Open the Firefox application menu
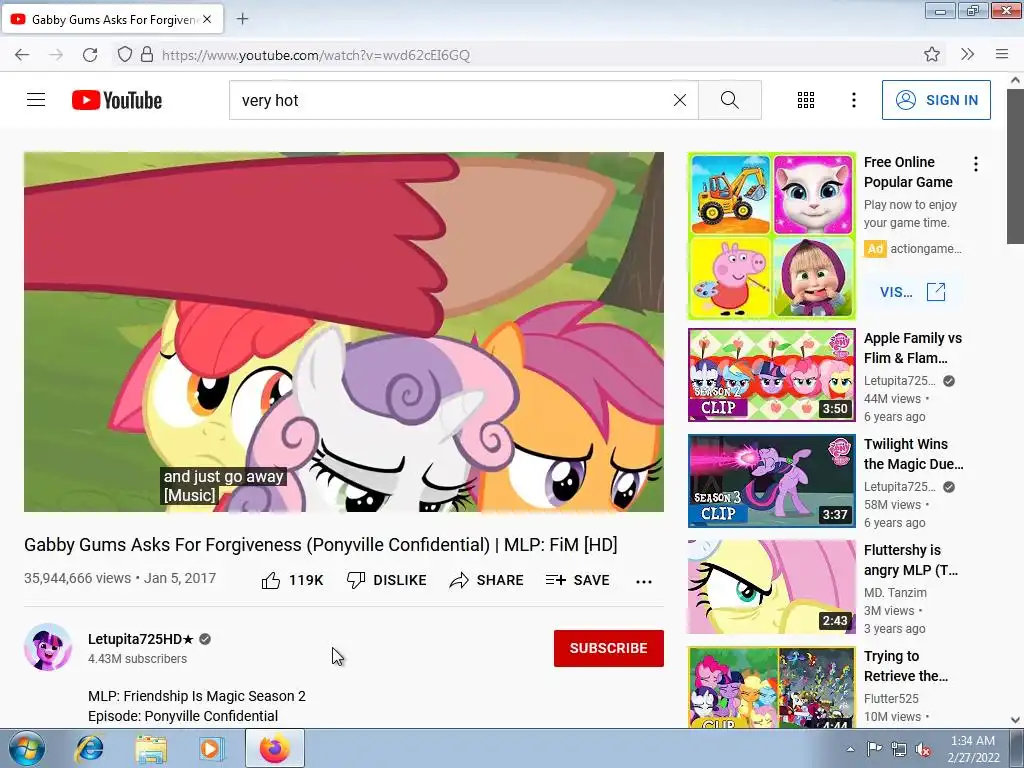Screen dimensions: 1024x768 1002,54
